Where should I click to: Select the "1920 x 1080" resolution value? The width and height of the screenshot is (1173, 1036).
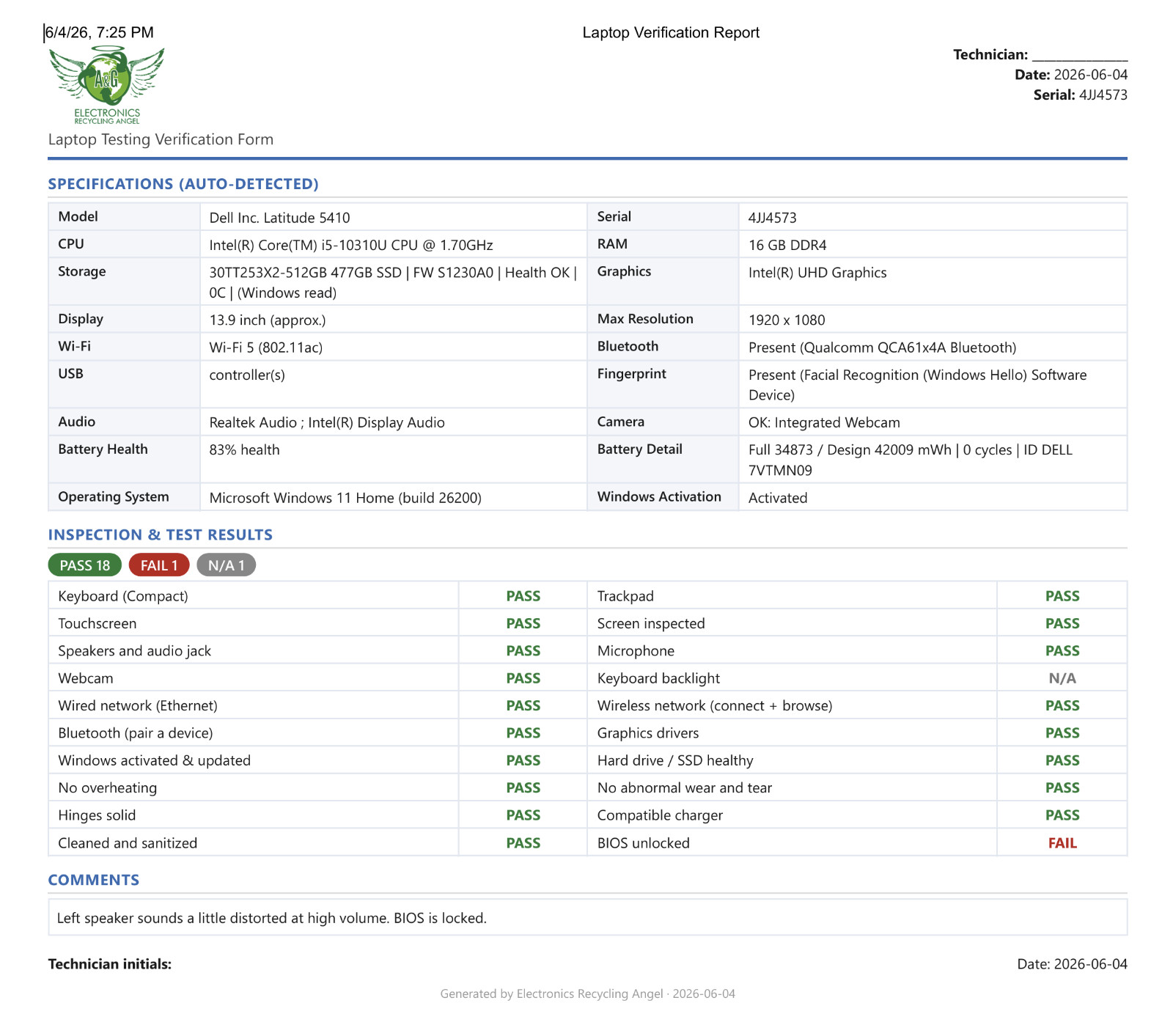787,320
